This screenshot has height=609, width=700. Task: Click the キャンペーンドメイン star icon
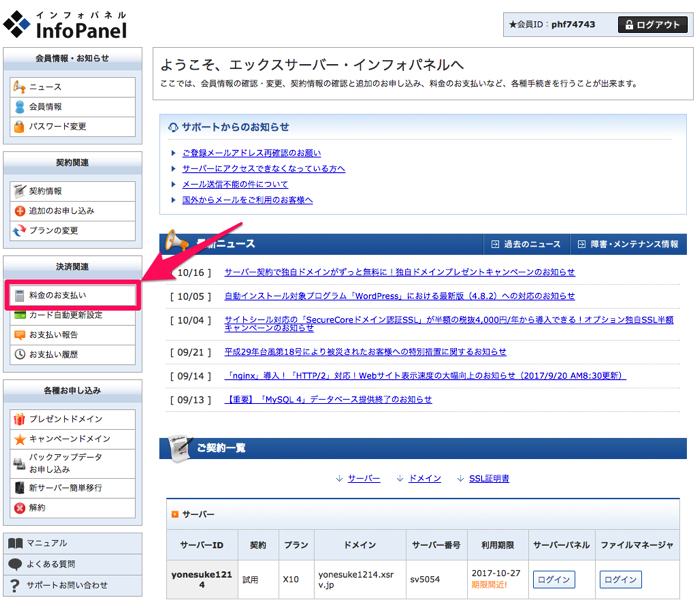pos(20,439)
